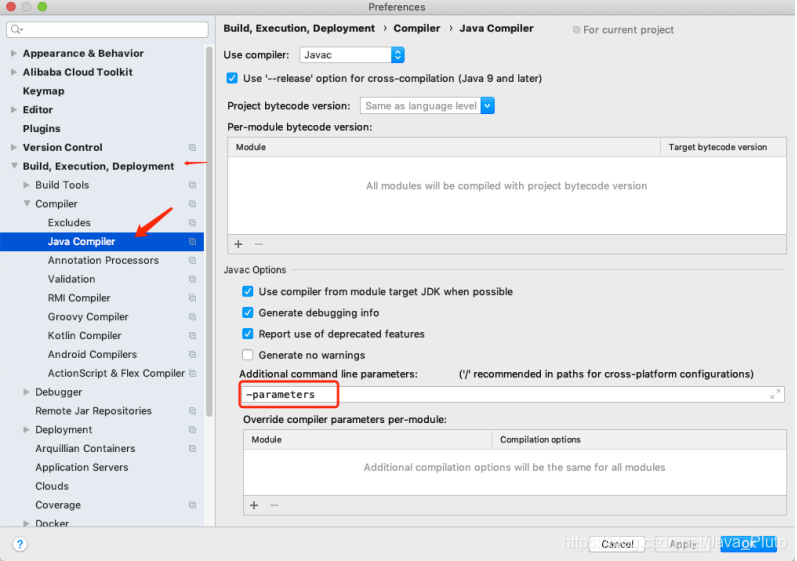Click Compiler in the breadcrumb path
This screenshot has width=797, height=561.
[x=417, y=28]
